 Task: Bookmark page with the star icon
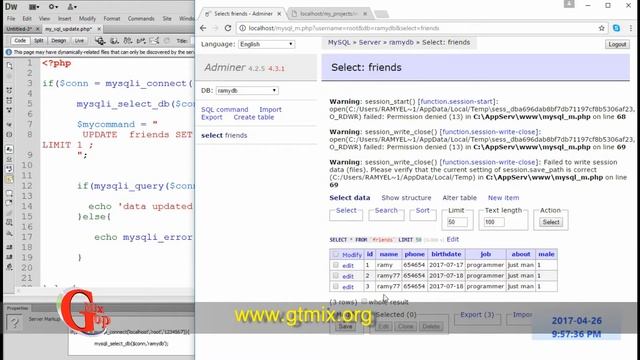point(602,28)
